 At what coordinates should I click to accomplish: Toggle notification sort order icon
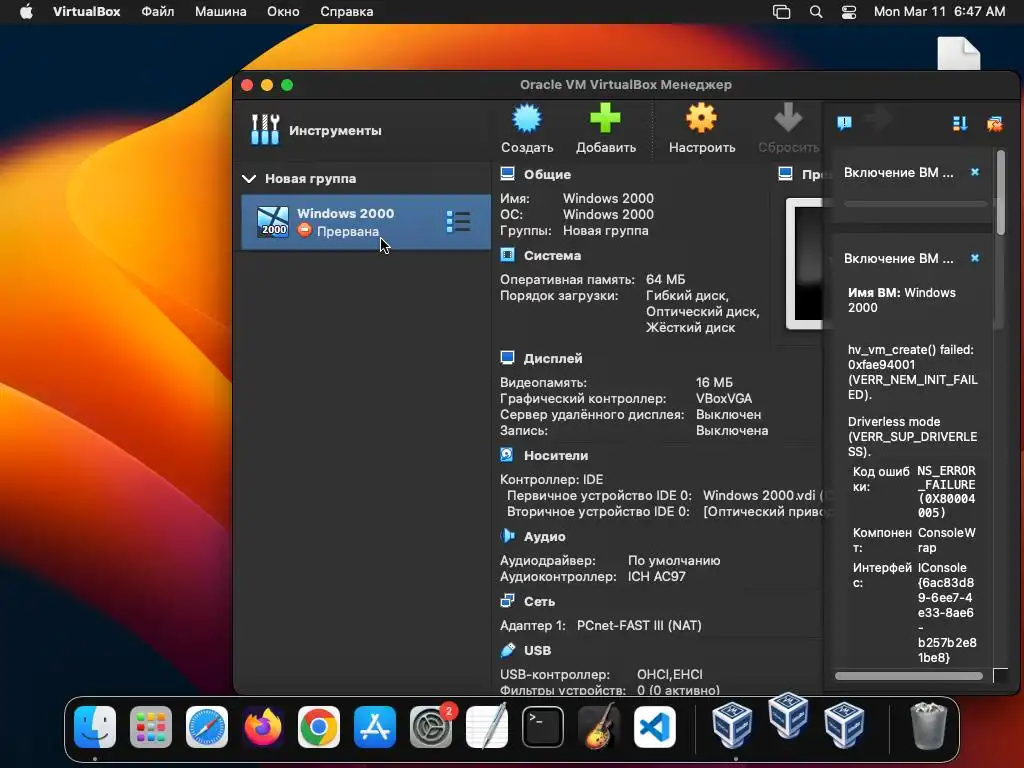coord(959,123)
